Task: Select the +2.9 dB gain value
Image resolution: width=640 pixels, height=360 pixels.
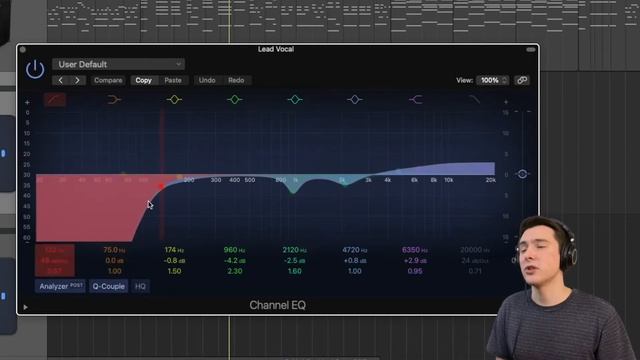Action: coord(415,260)
